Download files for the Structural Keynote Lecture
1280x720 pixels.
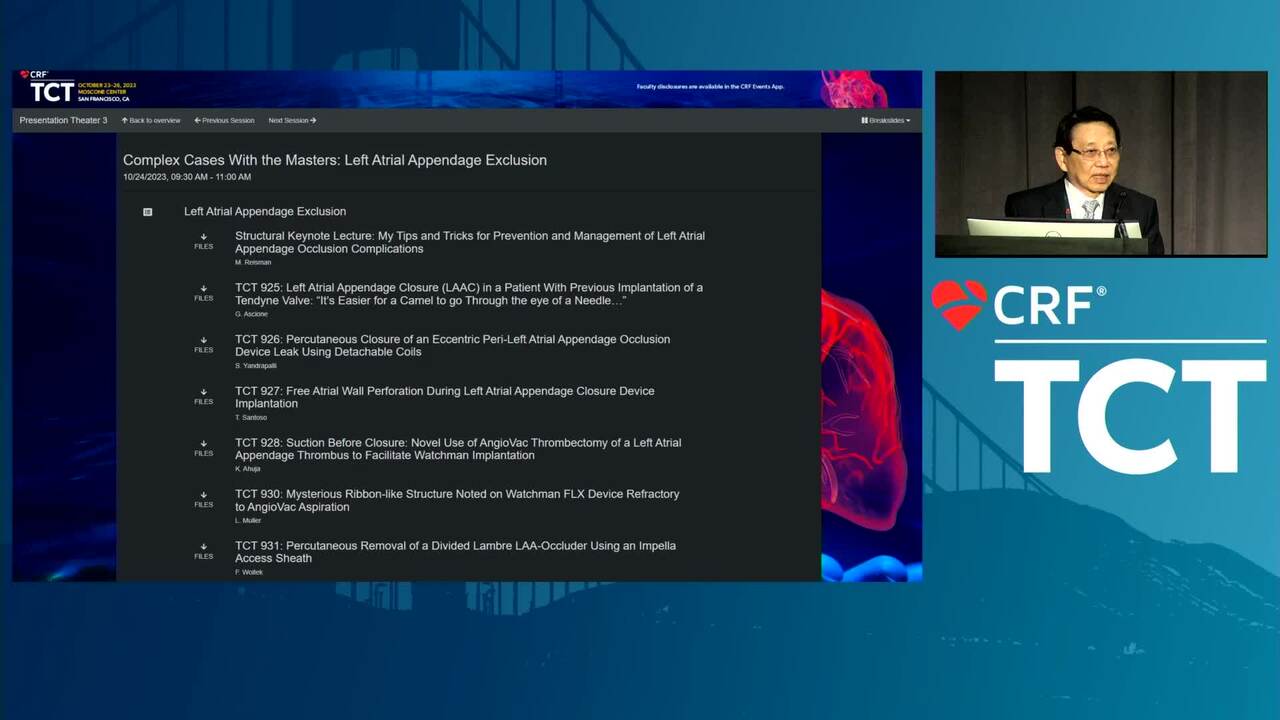(203, 241)
